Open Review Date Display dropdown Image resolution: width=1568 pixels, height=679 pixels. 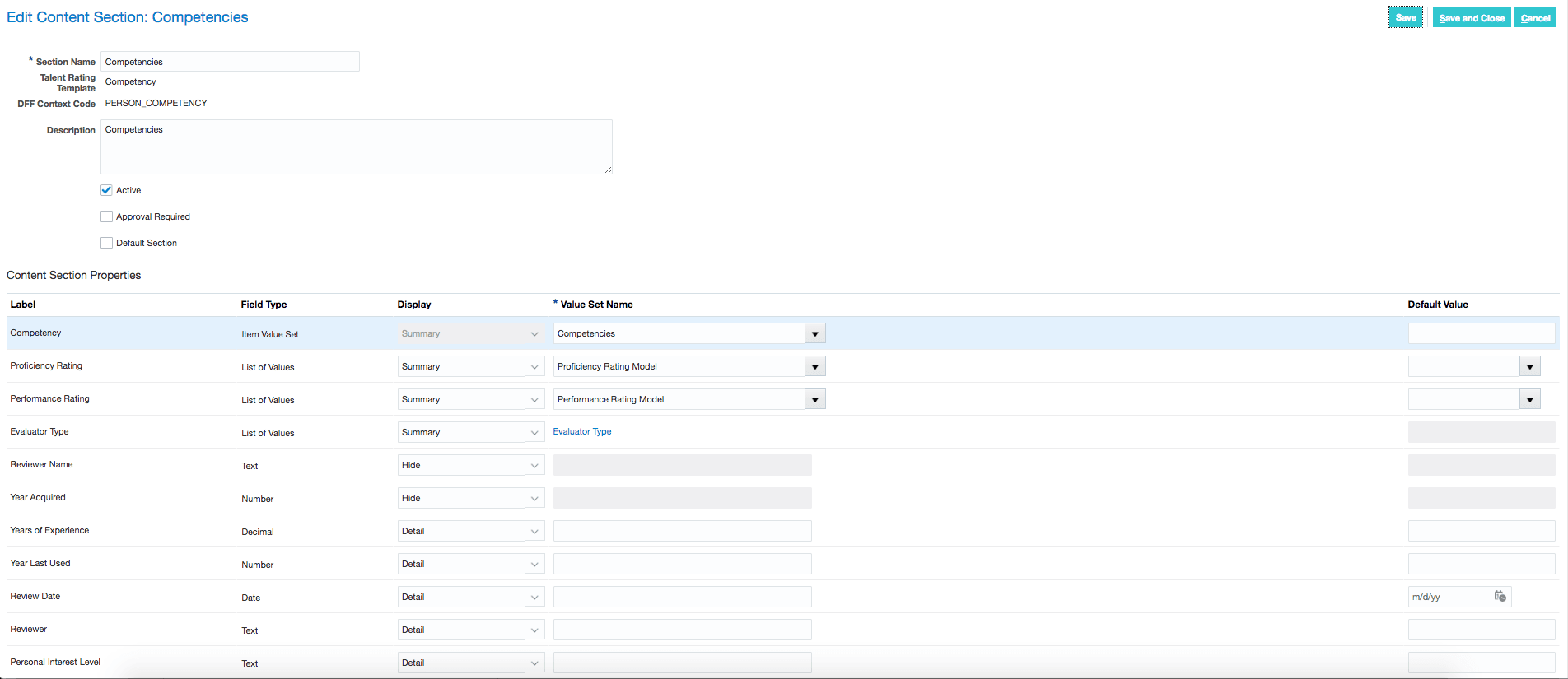click(x=471, y=597)
